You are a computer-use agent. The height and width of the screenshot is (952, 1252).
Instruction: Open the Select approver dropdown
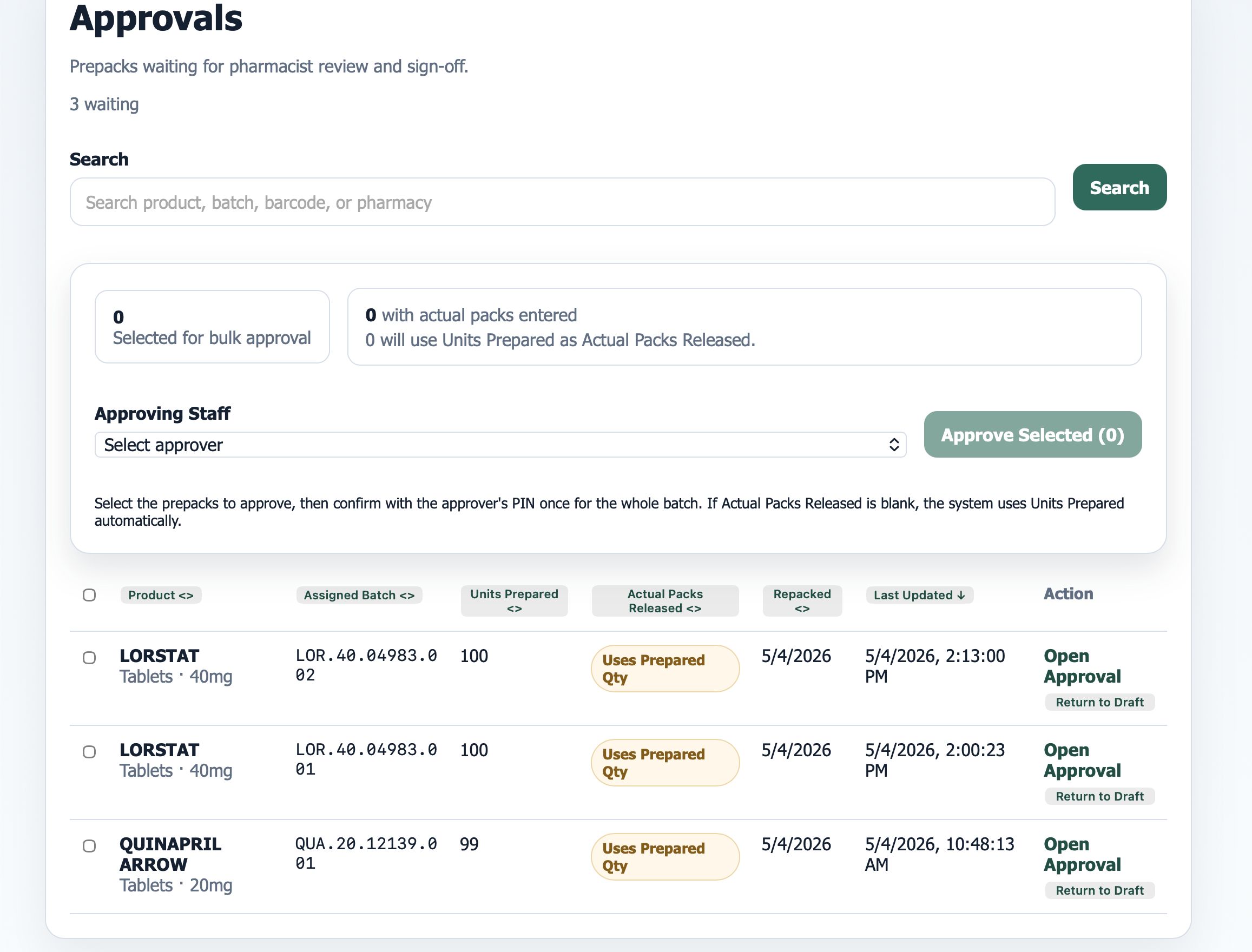[x=500, y=445]
